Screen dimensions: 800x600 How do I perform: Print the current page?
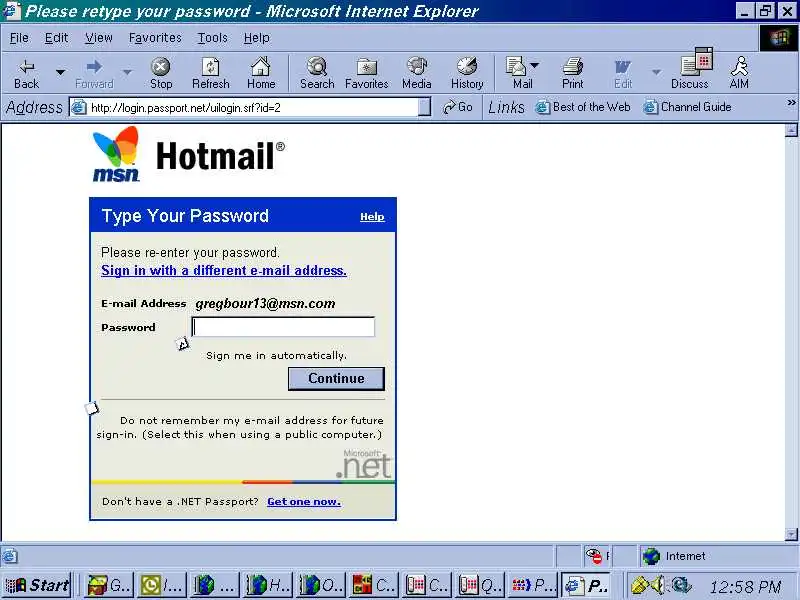pyautogui.click(x=572, y=72)
